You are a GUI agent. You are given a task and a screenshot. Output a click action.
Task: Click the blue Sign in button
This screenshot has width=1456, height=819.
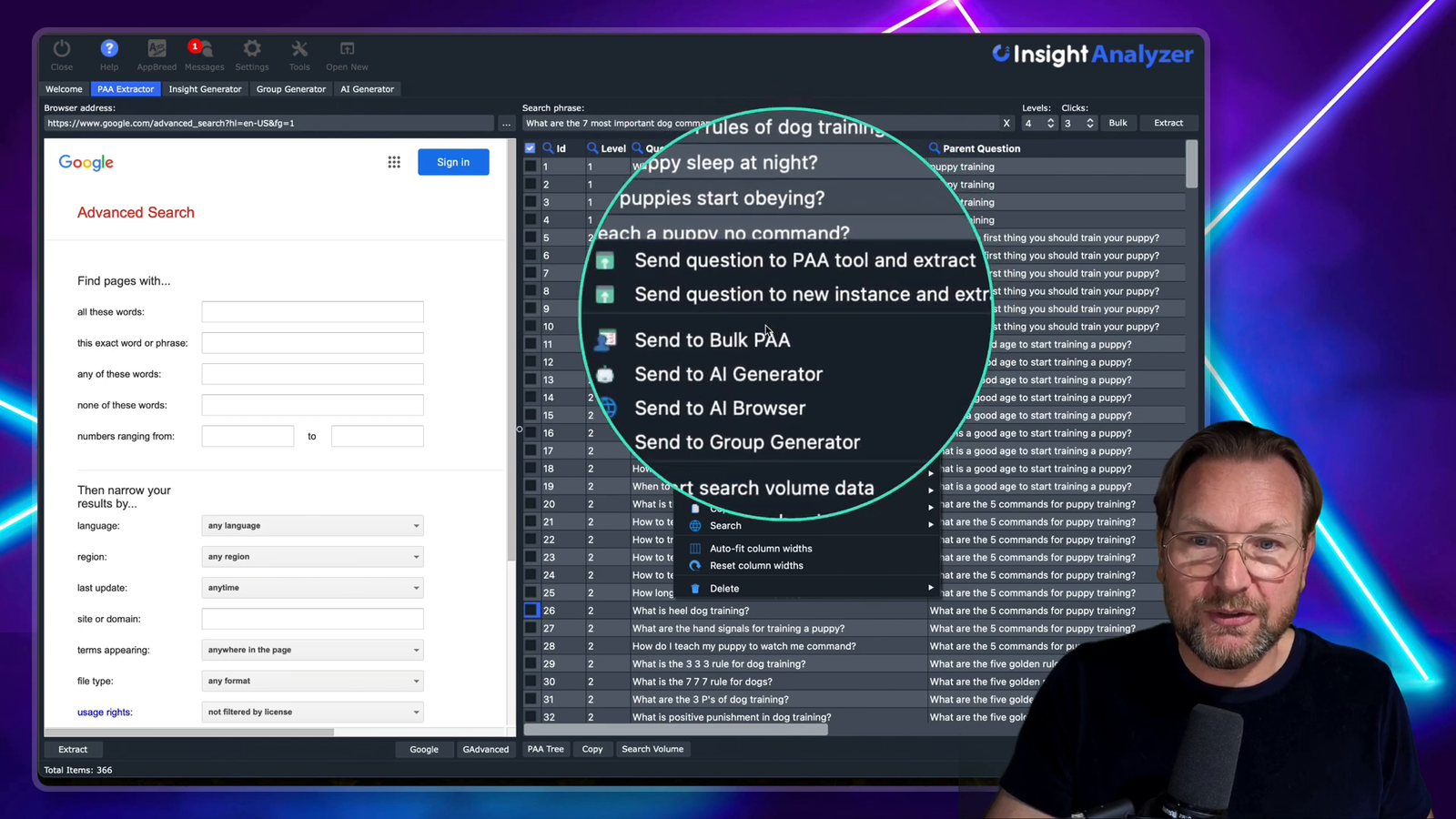(x=453, y=162)
